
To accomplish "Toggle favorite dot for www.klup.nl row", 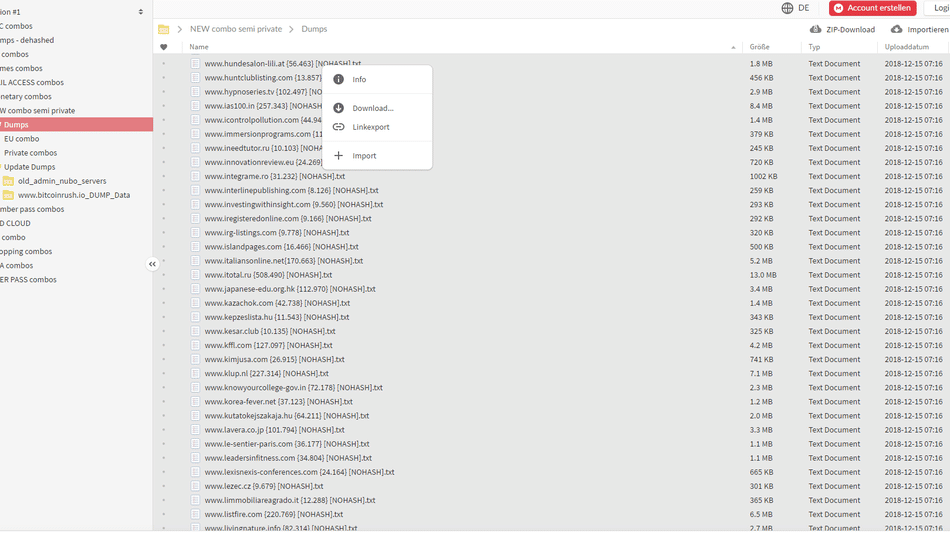I will (164, 373).
